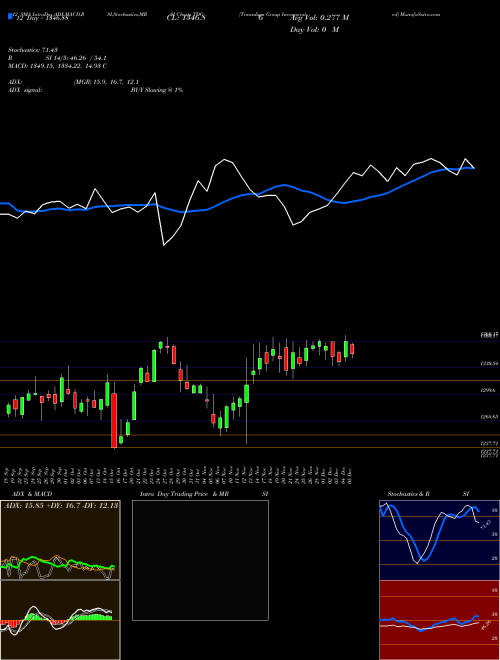Click the 'Intra Day Trading Price & MRSI' title
This screenshot has height=660, width=500.
(x=204, y=494)
